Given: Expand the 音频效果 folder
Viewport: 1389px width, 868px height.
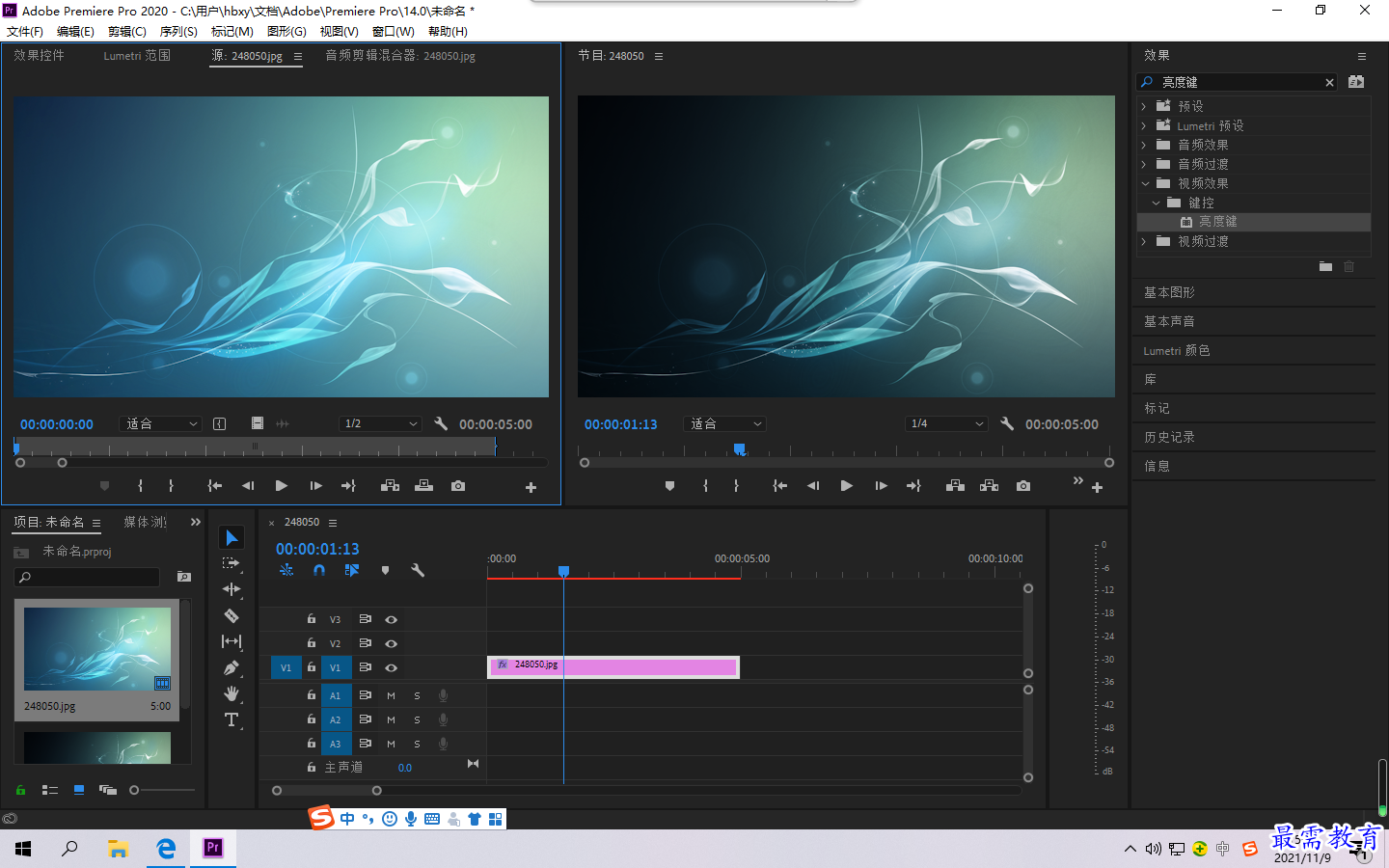Looking at the screenshot, I should (1144, 145).
